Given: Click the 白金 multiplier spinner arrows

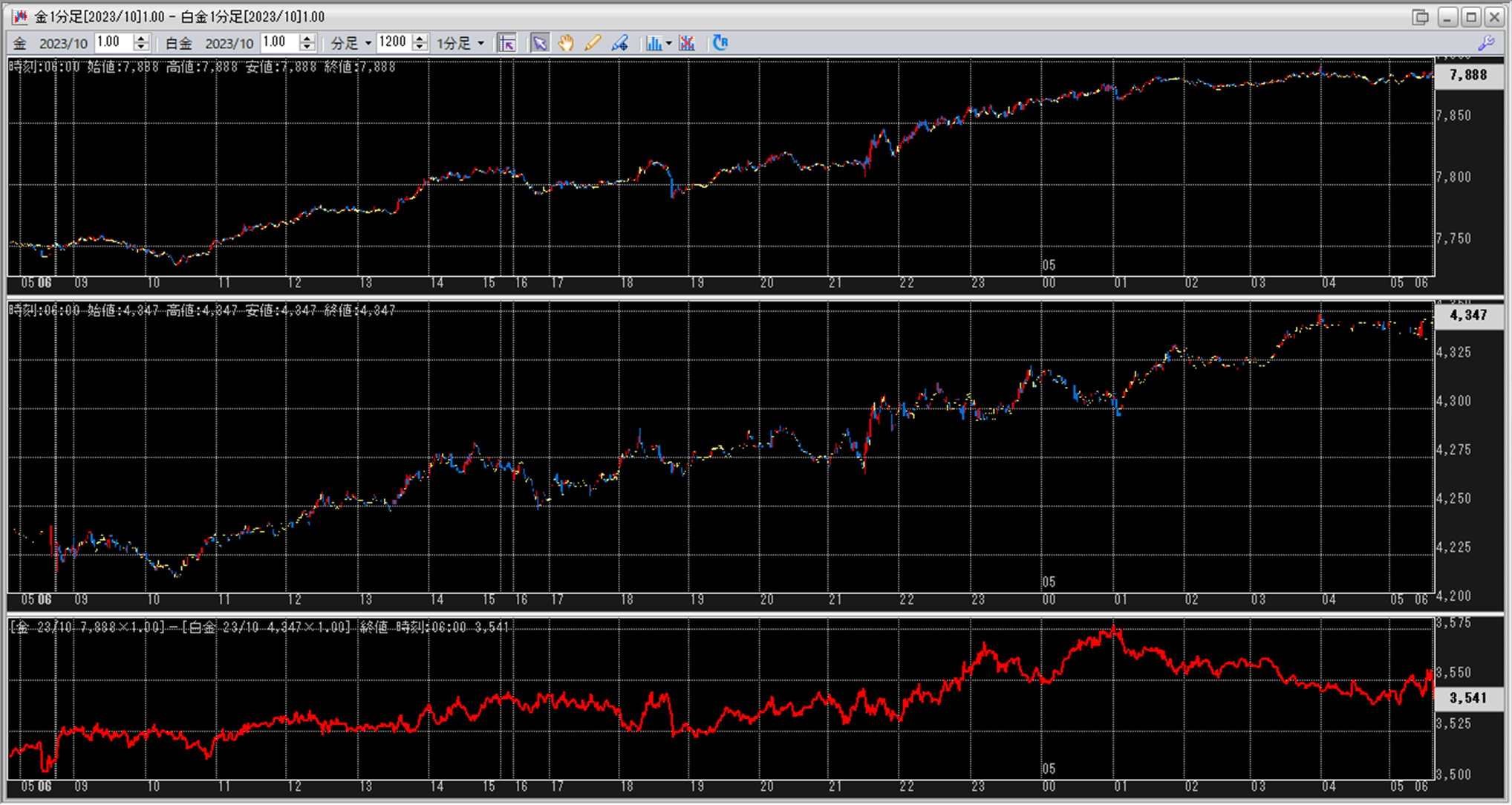Looking at the screenshot, I should pyautogui.click(x=307, y=43).
